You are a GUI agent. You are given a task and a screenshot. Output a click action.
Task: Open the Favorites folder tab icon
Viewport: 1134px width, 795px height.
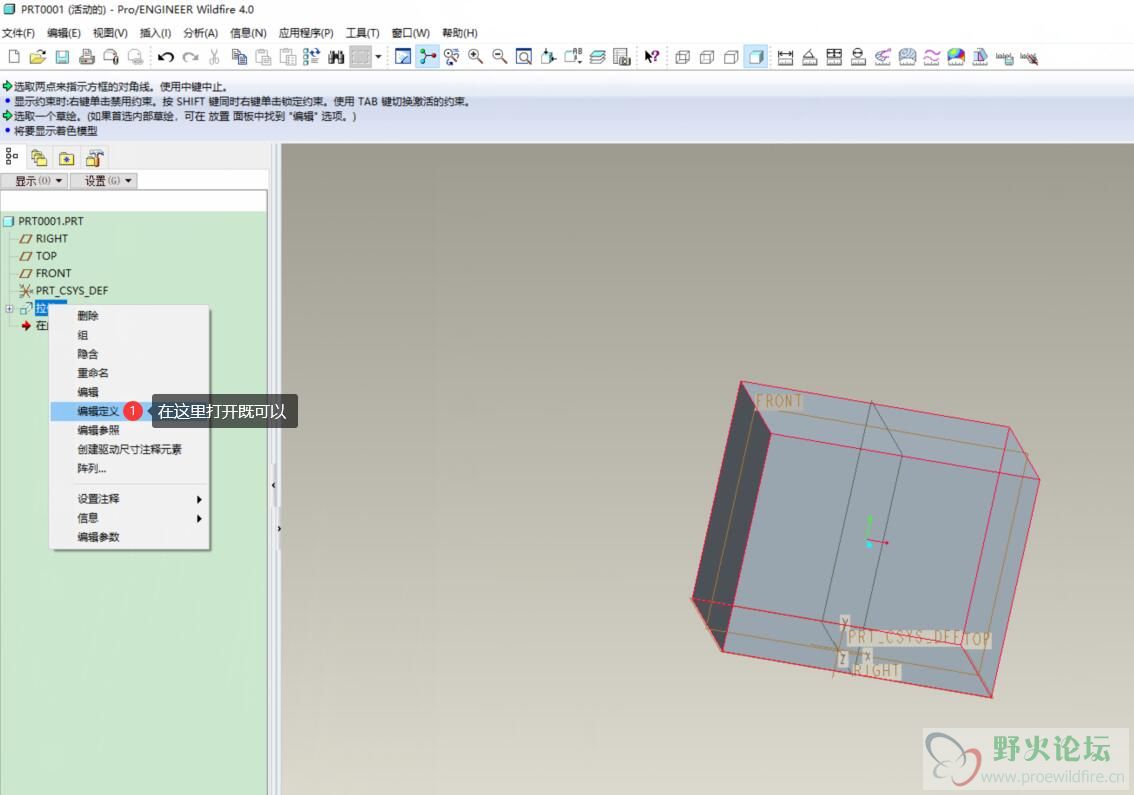tap(67, 158)
